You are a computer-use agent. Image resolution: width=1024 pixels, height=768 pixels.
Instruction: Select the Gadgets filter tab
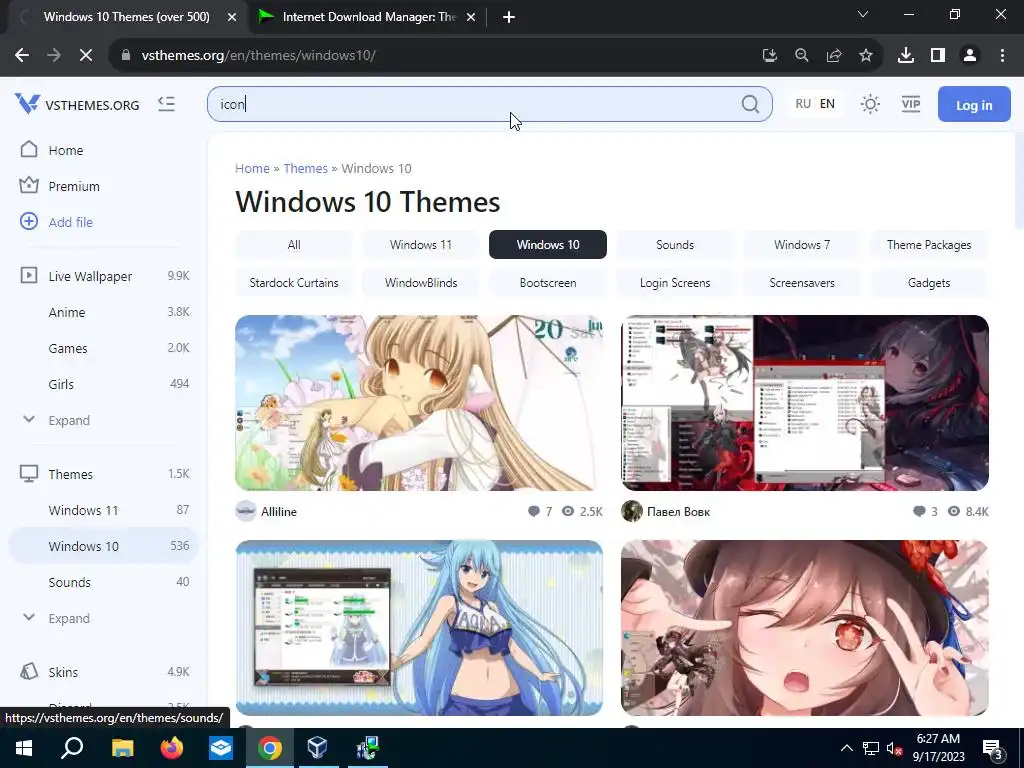[x=929, y=283]
